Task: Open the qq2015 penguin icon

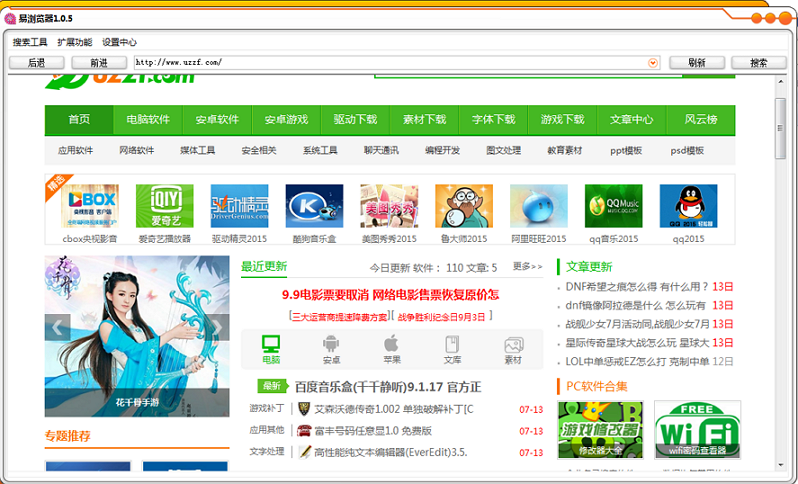Action: (x=688, y=206)
